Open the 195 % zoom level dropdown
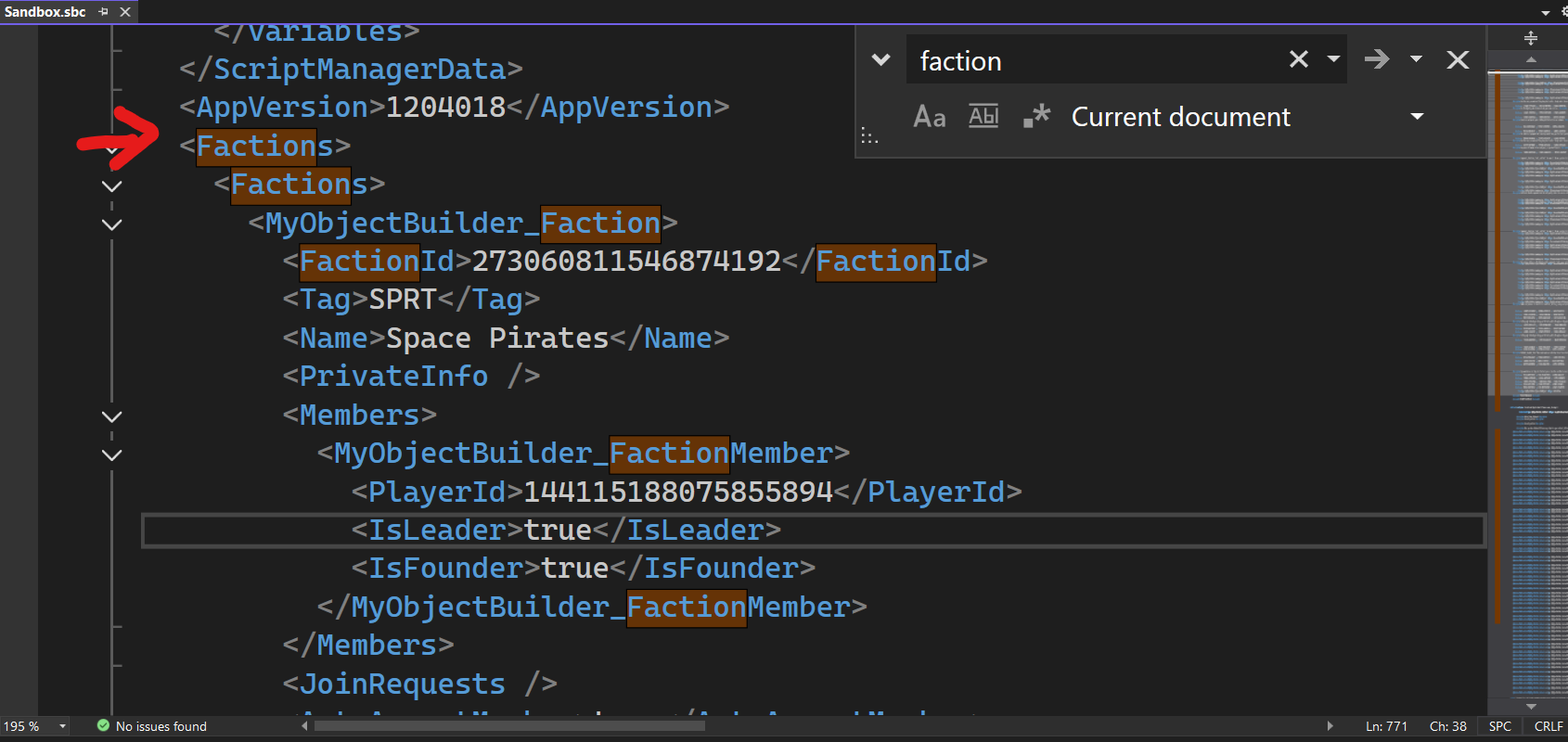Screen dimensions: 1568x742 62,726
